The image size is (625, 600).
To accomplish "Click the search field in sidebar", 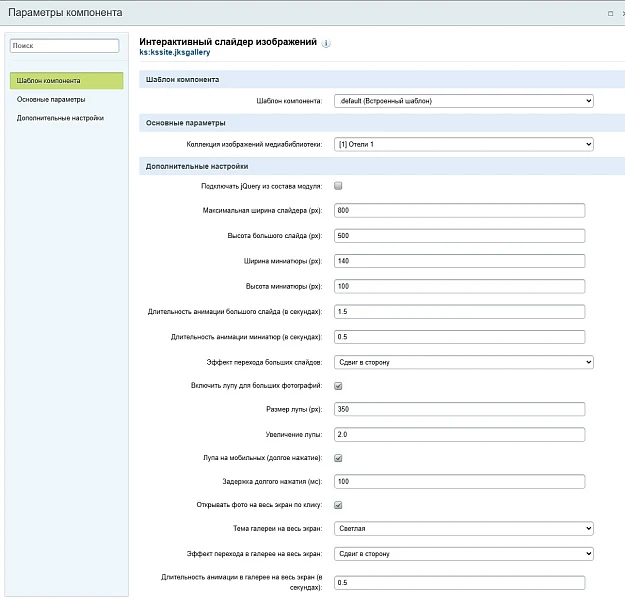I will (65, 46).
